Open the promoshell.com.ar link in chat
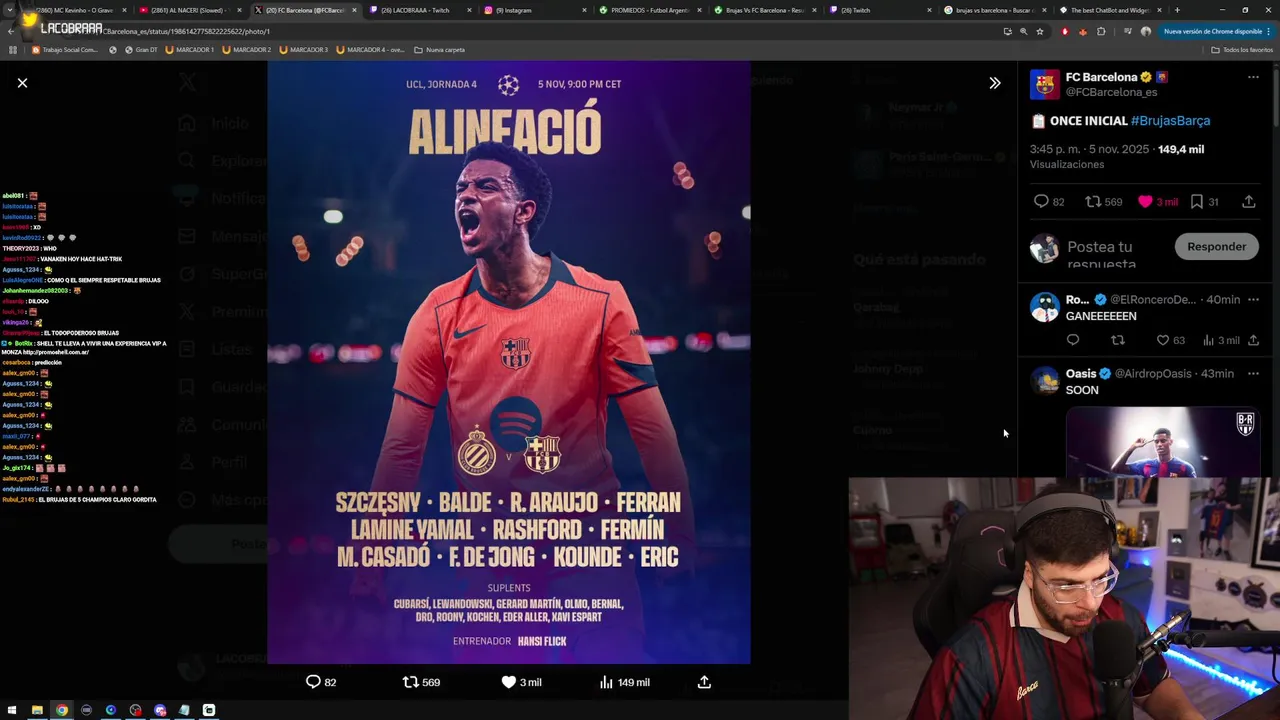The height and width of the screenshot is (720, 1280). (56, 352)
